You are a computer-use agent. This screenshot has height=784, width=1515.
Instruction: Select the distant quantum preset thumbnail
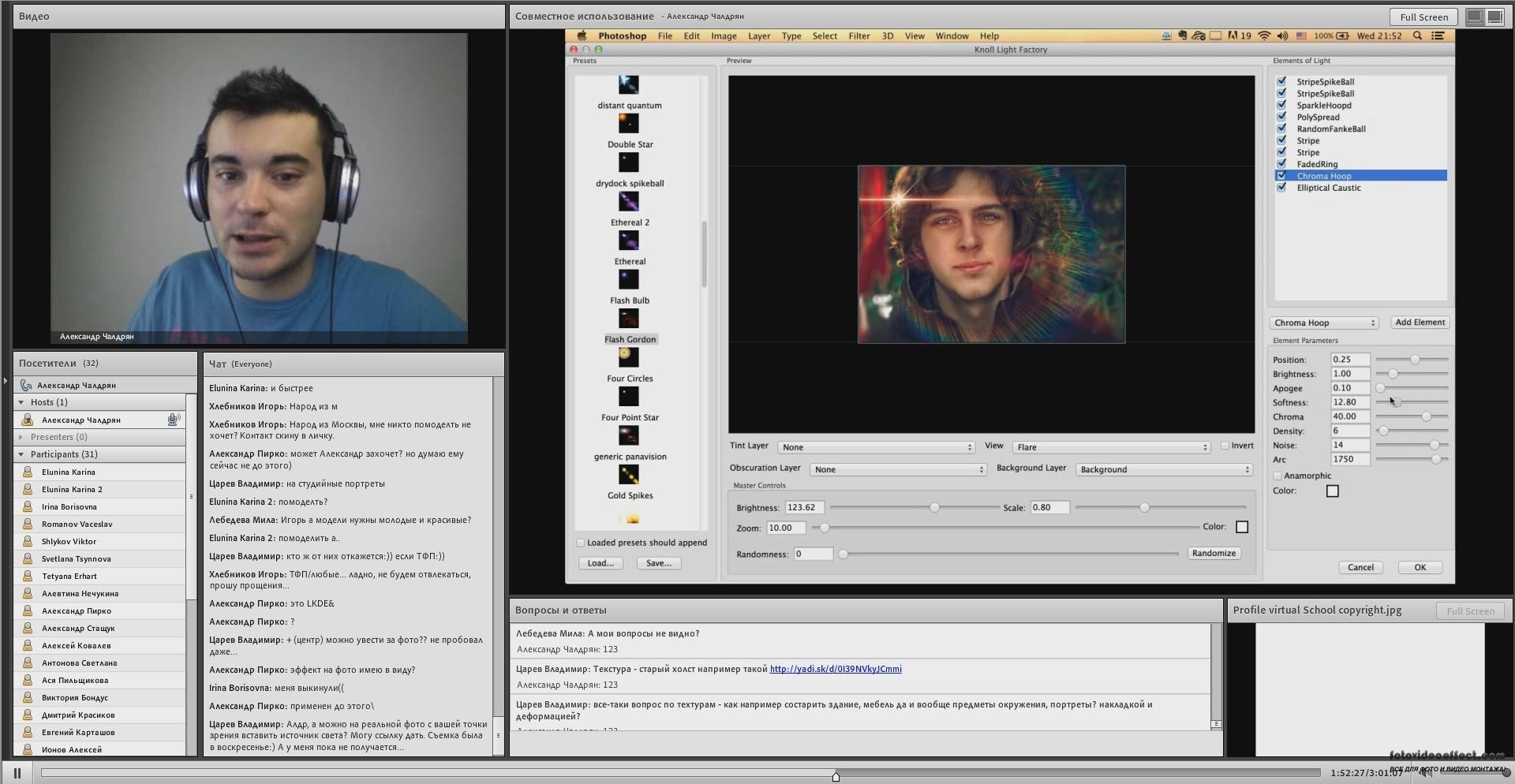click(628, 84)
